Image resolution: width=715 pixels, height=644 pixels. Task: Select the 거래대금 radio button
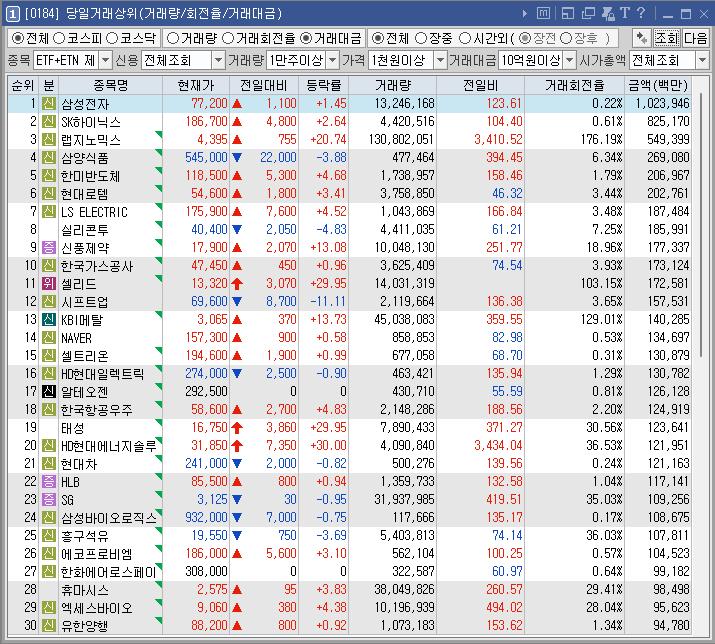[306, 38]
